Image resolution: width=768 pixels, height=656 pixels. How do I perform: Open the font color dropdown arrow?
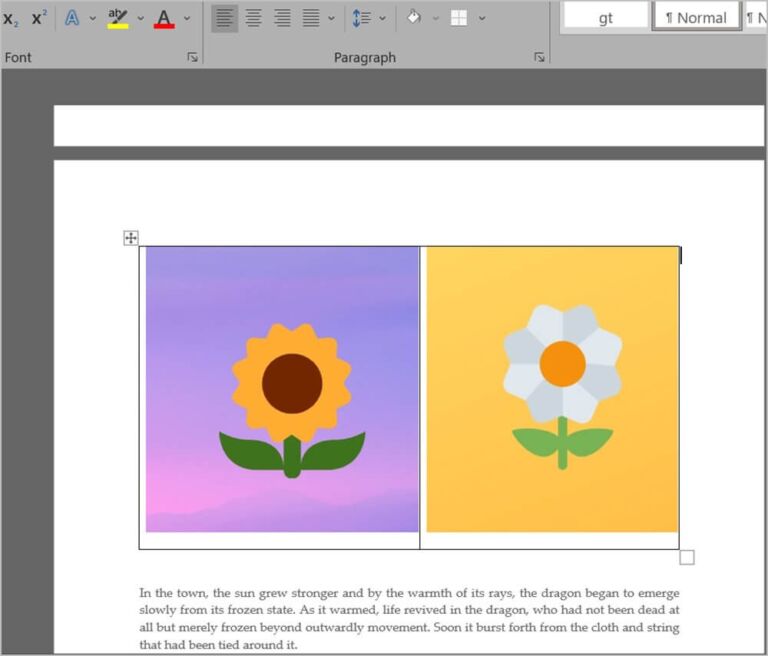187,18
